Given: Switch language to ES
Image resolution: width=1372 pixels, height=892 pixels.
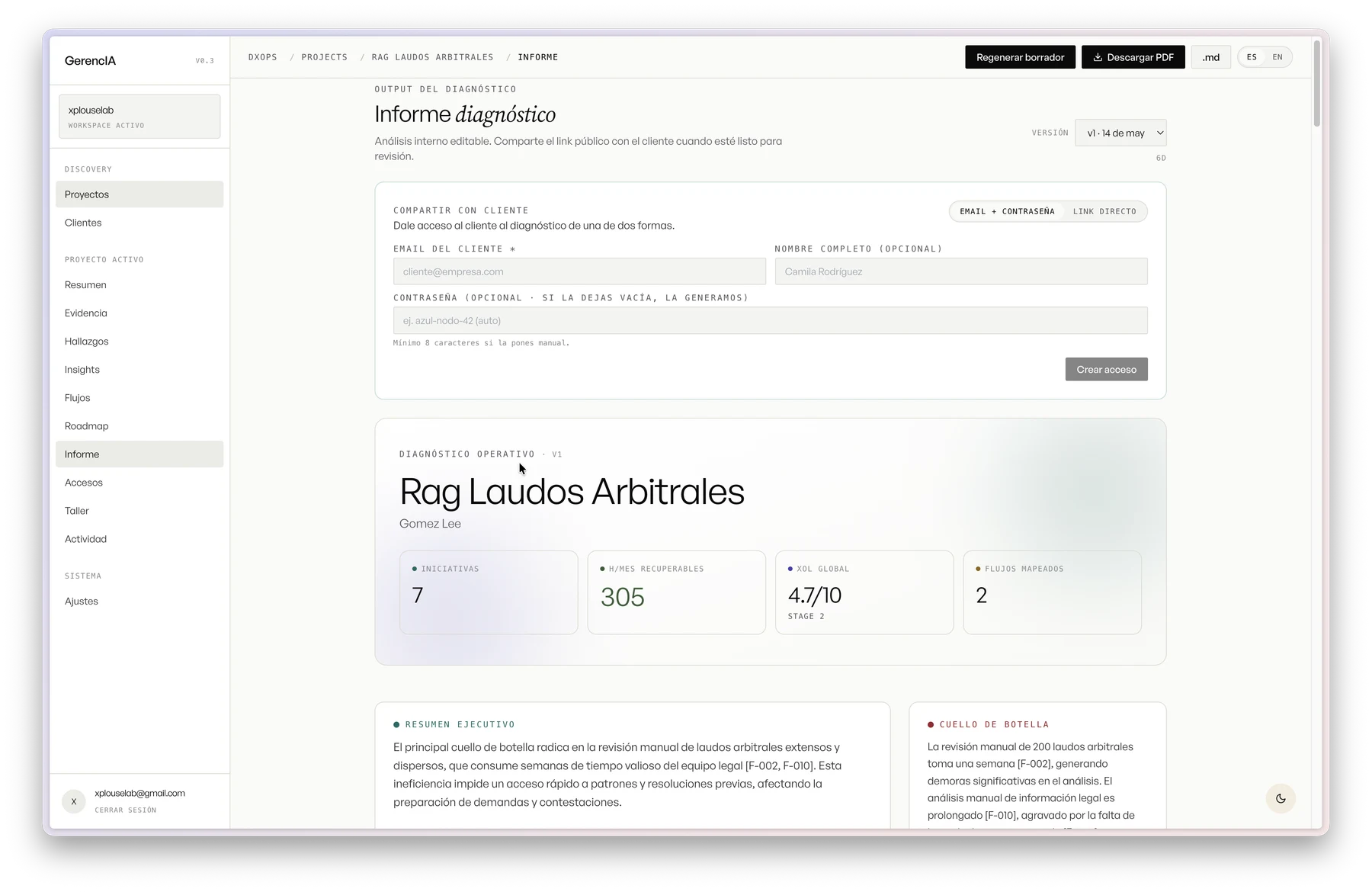Looking at the screenshot, I should point(1252,57).
